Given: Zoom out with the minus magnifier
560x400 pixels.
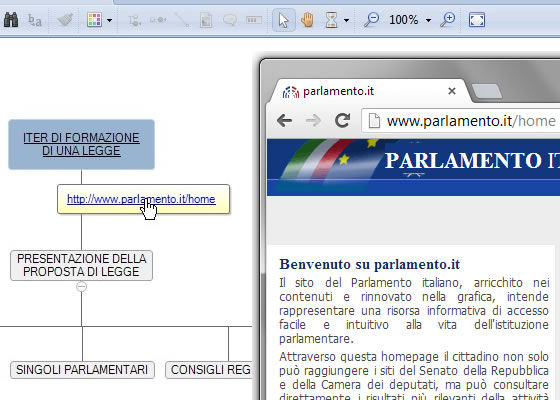Looking at the screenshot, I should click(x=371, y=20).
